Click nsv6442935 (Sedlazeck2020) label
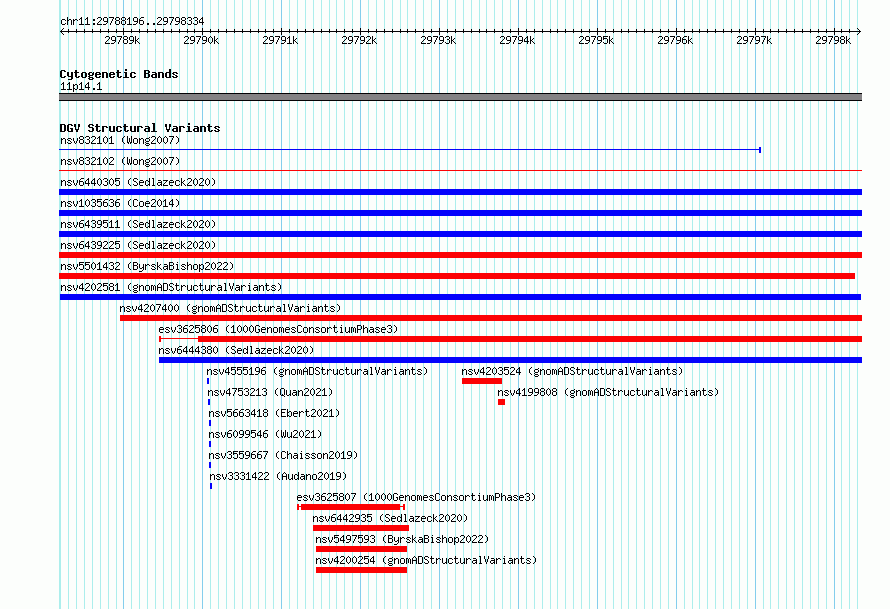Screen dimensions: 890x609 pos(390,518)
